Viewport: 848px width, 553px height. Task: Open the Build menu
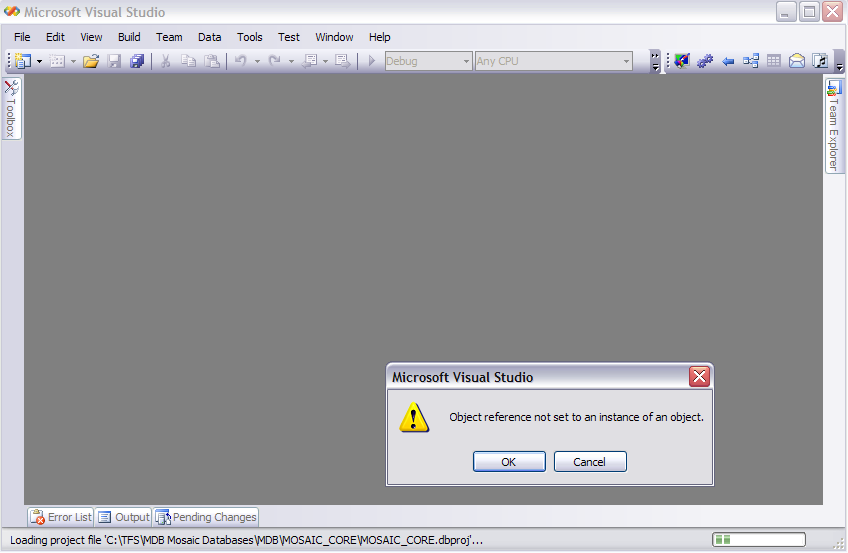click(x=129, y=37)
